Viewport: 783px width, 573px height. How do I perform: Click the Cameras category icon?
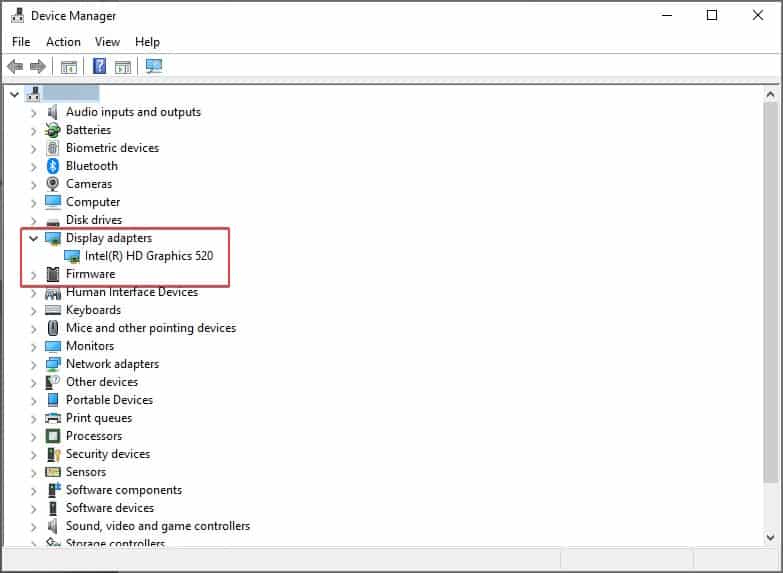click(x=53, y=184)
